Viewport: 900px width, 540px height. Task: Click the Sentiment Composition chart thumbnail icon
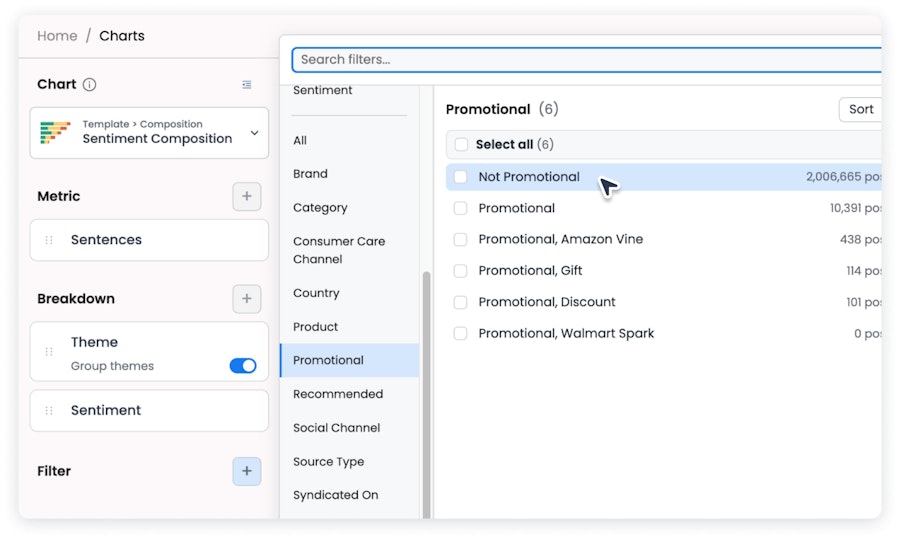[55, 133]
